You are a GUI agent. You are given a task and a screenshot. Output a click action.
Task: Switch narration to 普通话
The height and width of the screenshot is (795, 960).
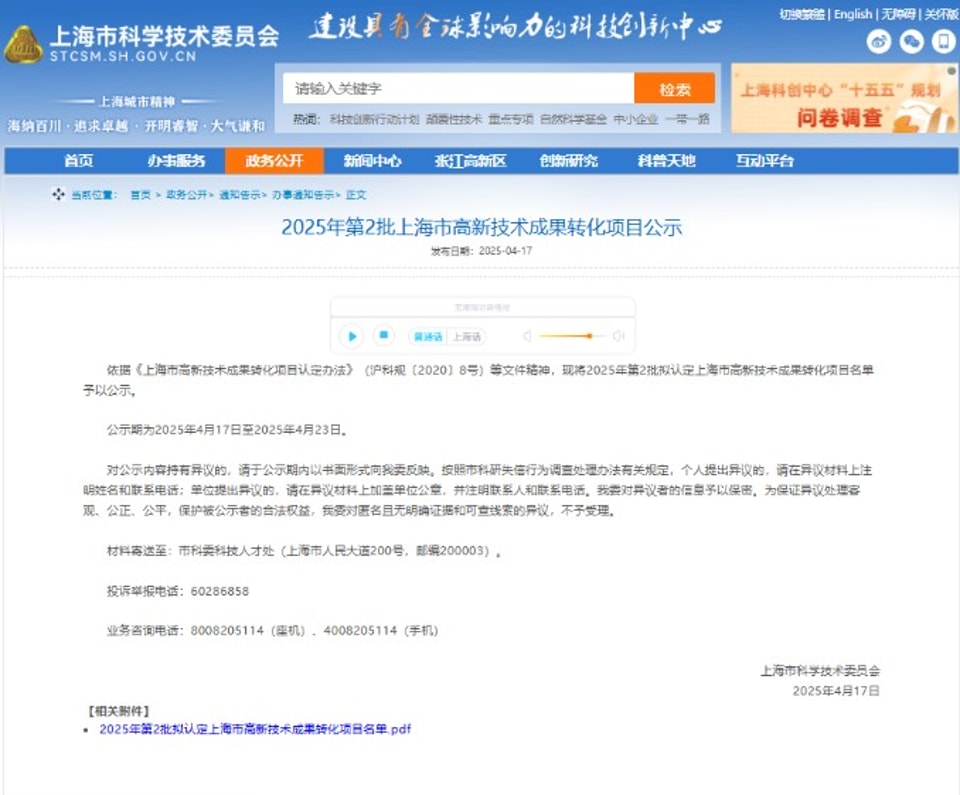point(428,337)
